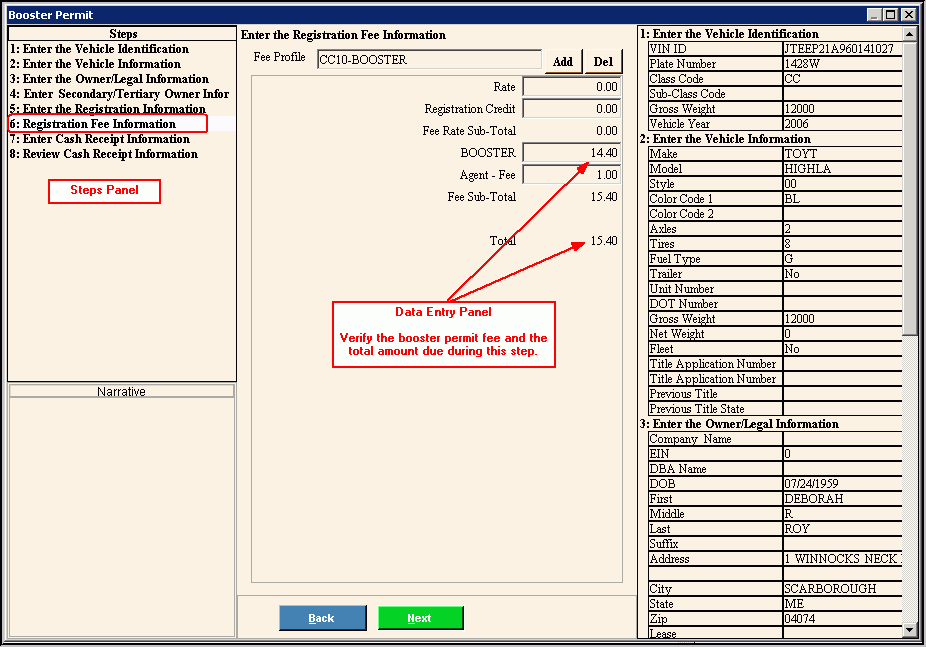Select the Agent - Fee field
926x647 pixels.
click(571, 175)
